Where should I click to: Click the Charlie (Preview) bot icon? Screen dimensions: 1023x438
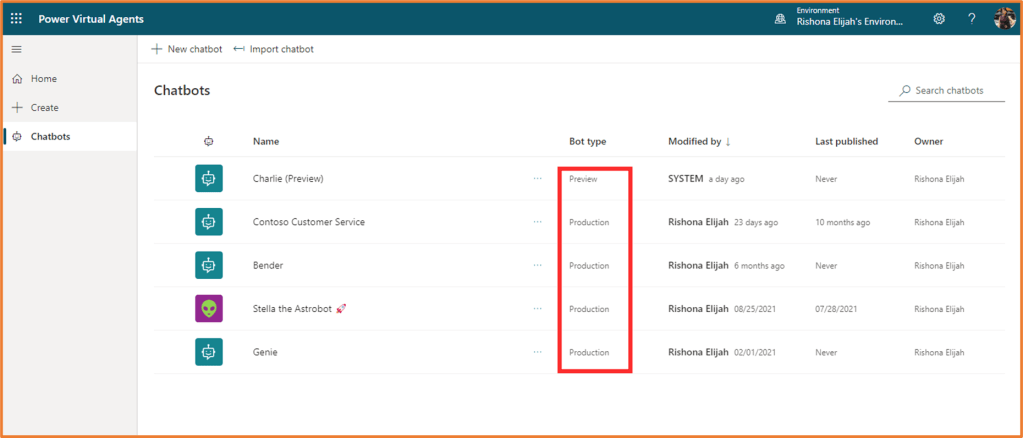[208, 179]
